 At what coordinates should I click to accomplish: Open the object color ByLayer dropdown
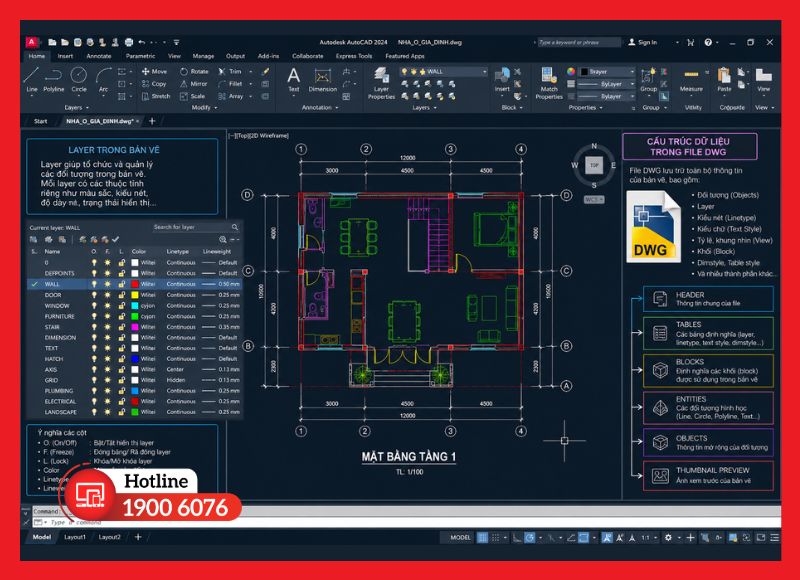(x=607, y=71)
